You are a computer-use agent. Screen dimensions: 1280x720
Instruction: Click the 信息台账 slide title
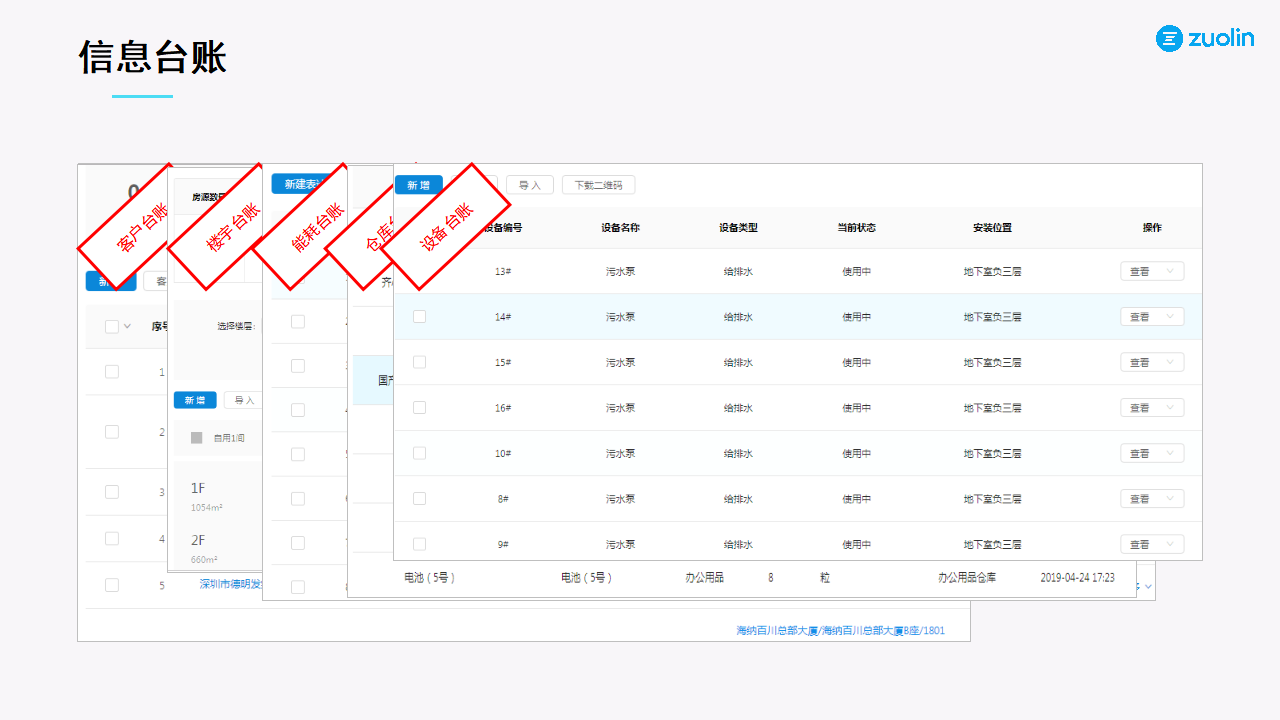point(153,57)
